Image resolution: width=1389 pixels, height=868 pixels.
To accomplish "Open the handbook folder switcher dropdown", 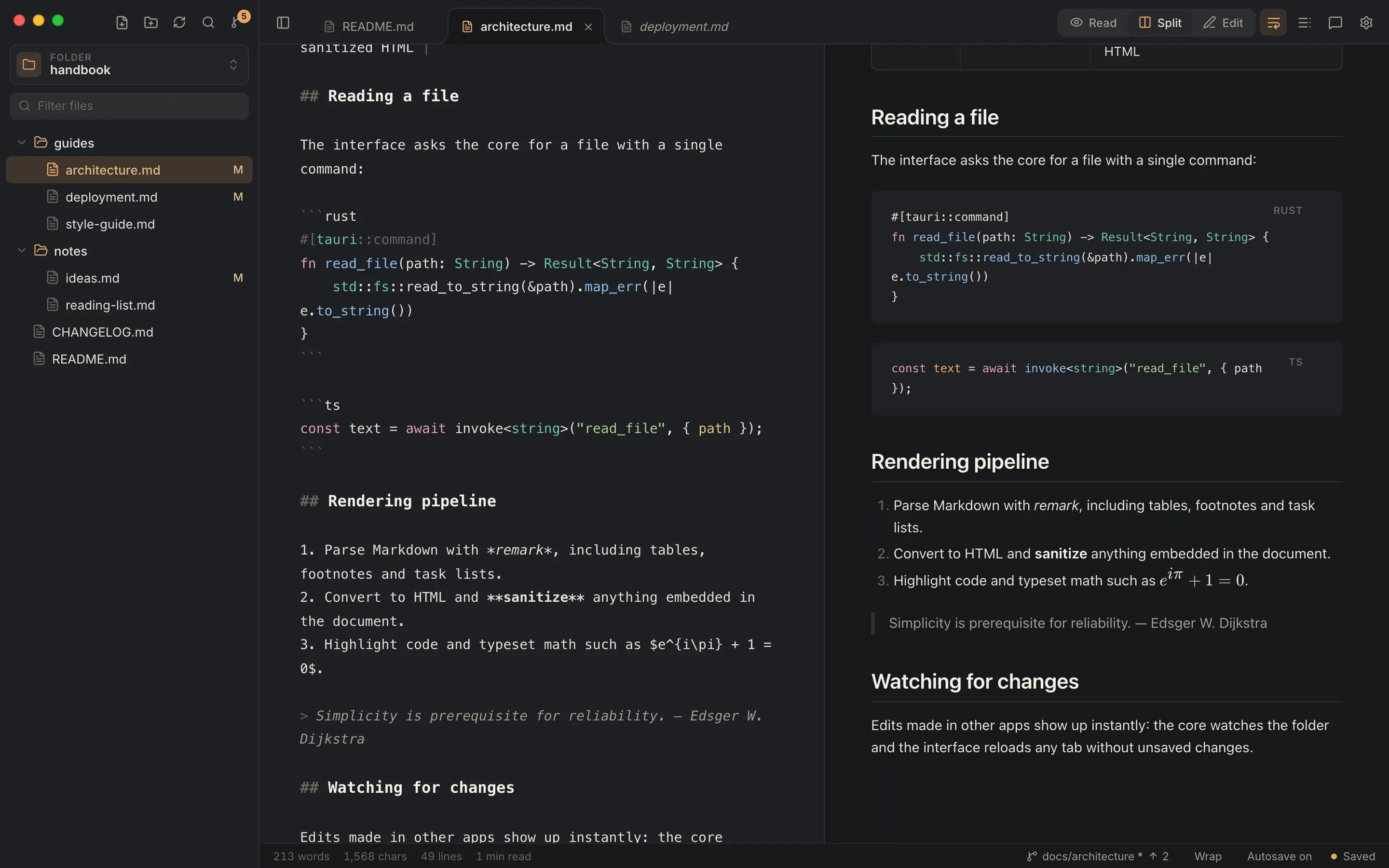I will (x=129, y=64).
